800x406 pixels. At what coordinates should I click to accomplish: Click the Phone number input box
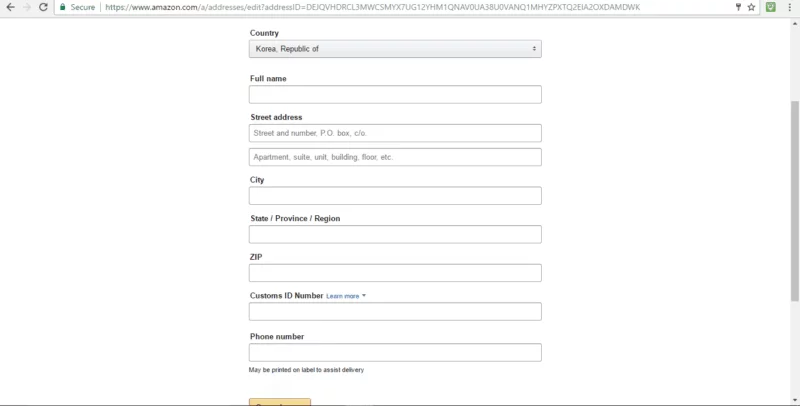tap(395, 352)
